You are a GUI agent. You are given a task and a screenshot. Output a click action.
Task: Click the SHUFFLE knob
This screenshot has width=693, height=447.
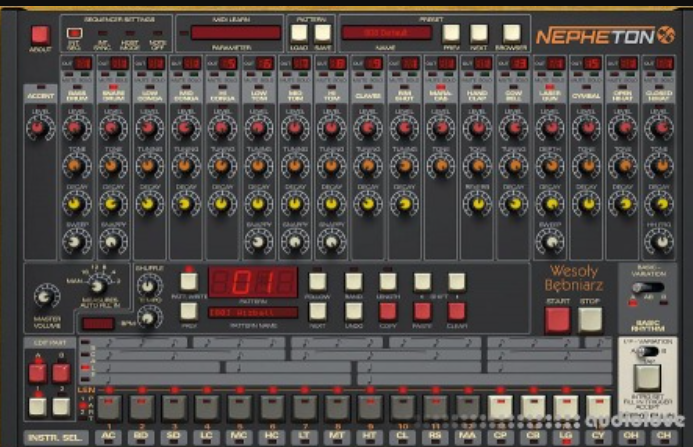pos(148,287)
